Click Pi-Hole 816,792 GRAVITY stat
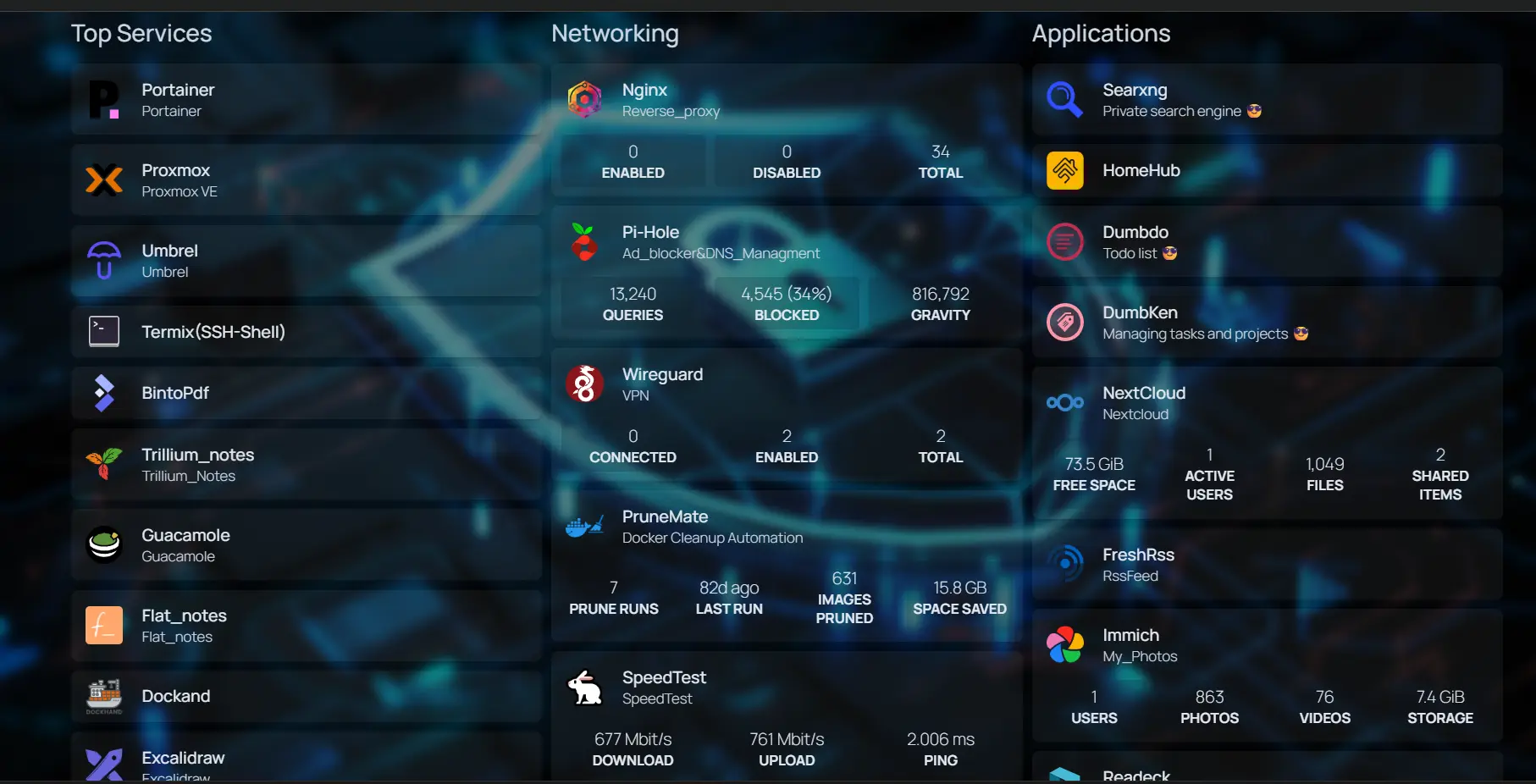Screen dimensions: 1536x784 coord(941,304)
